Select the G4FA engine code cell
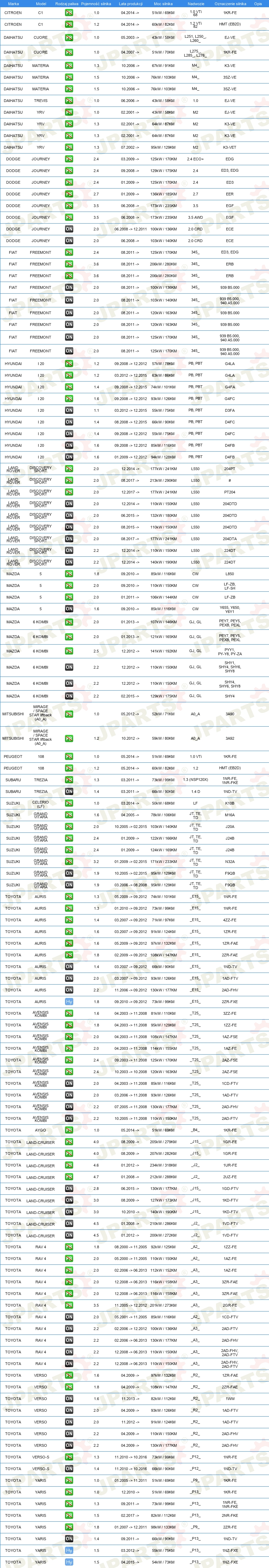This screenshot has width=269, height=1568. pyautogui.click(x=230, y=387)
